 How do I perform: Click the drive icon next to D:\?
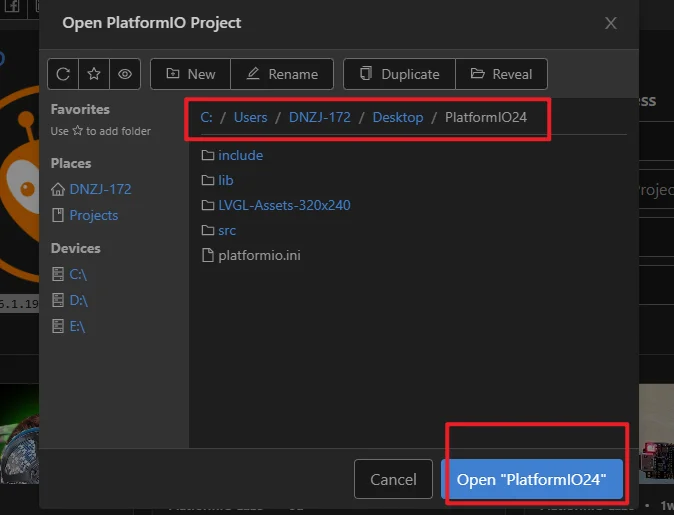point(58,300)
